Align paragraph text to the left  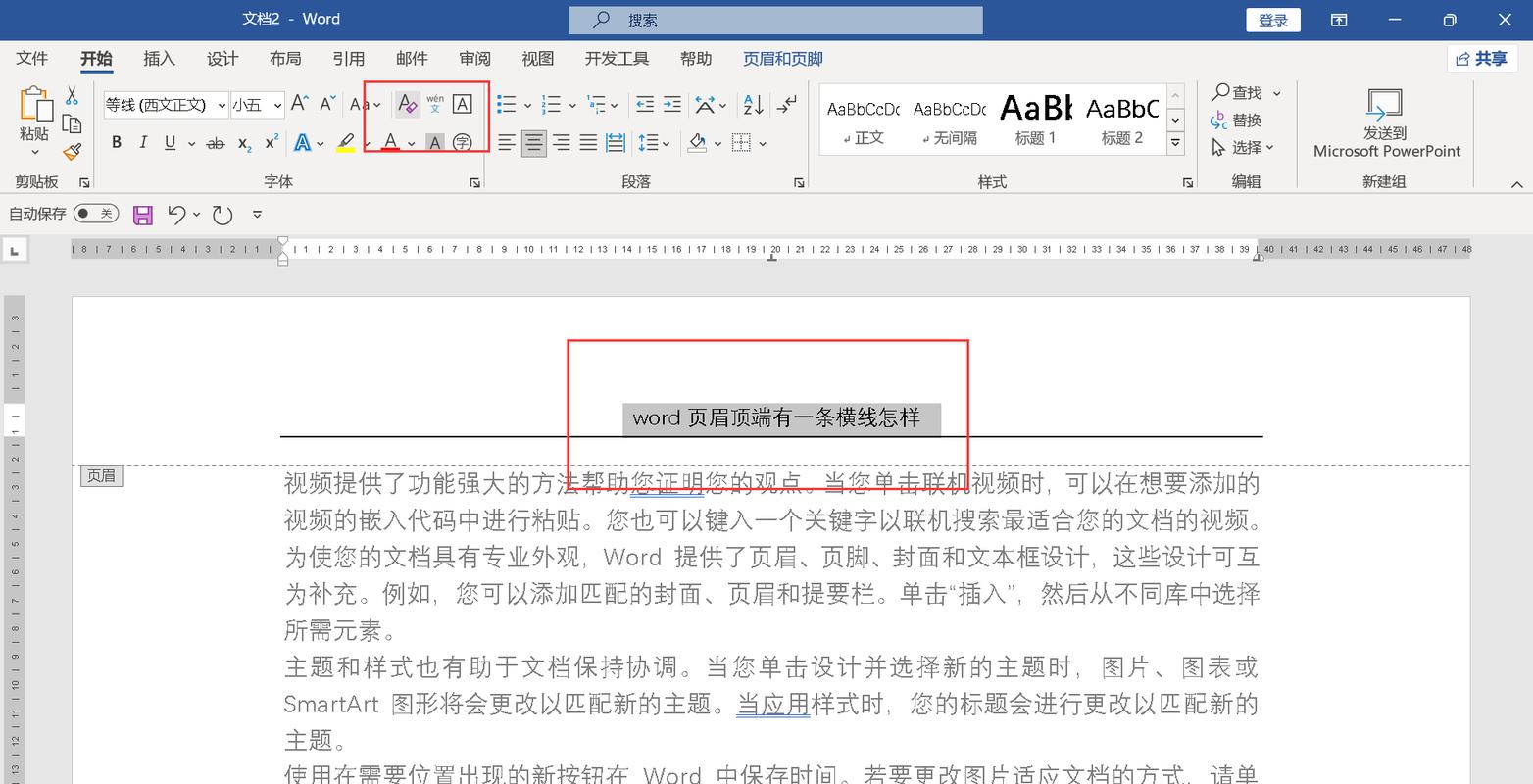pos(507,143)
